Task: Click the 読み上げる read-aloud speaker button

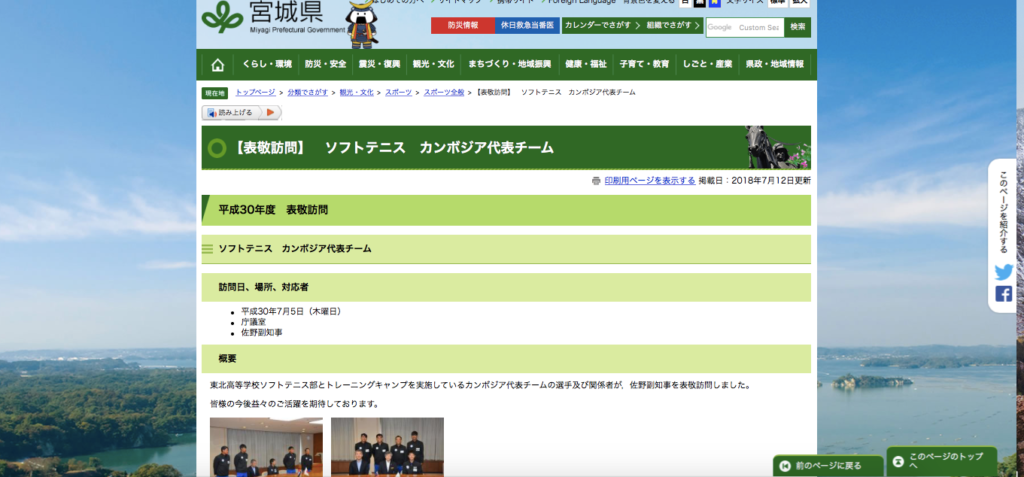Action: [x=231, y=112]
